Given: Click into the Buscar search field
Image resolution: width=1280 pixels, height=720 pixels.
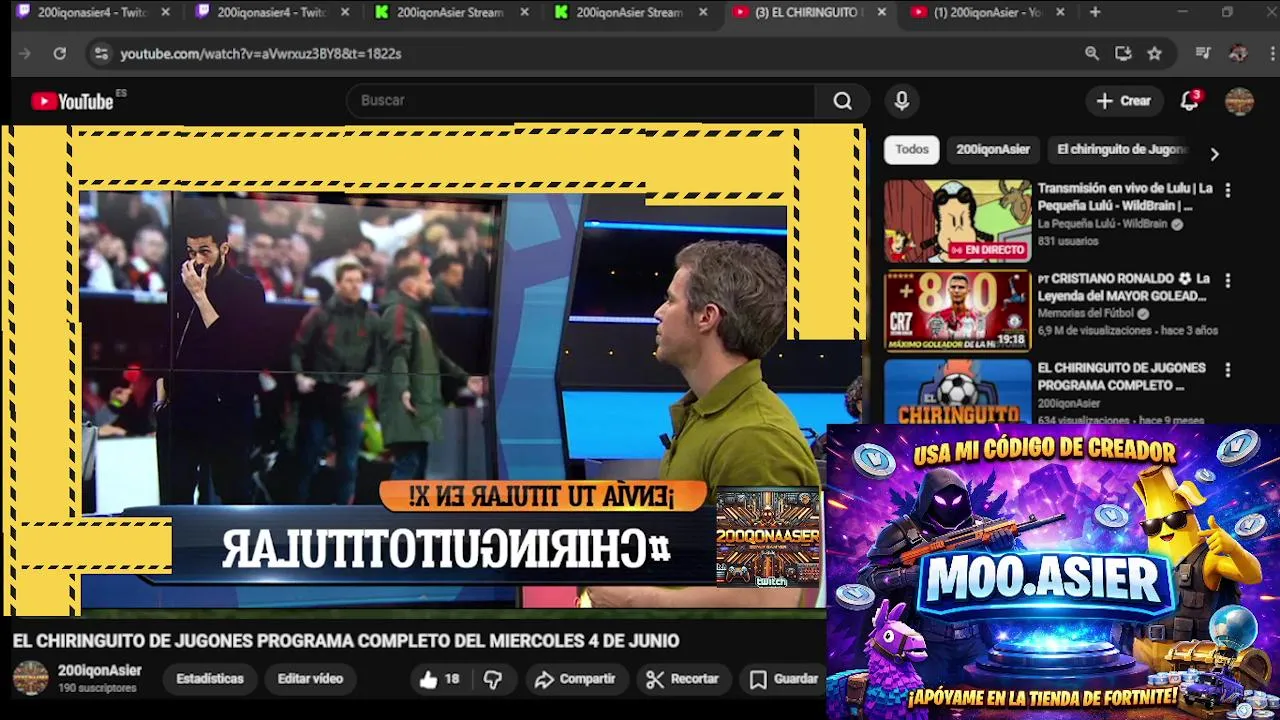Looking at the screenshot, I should point(580,101).
